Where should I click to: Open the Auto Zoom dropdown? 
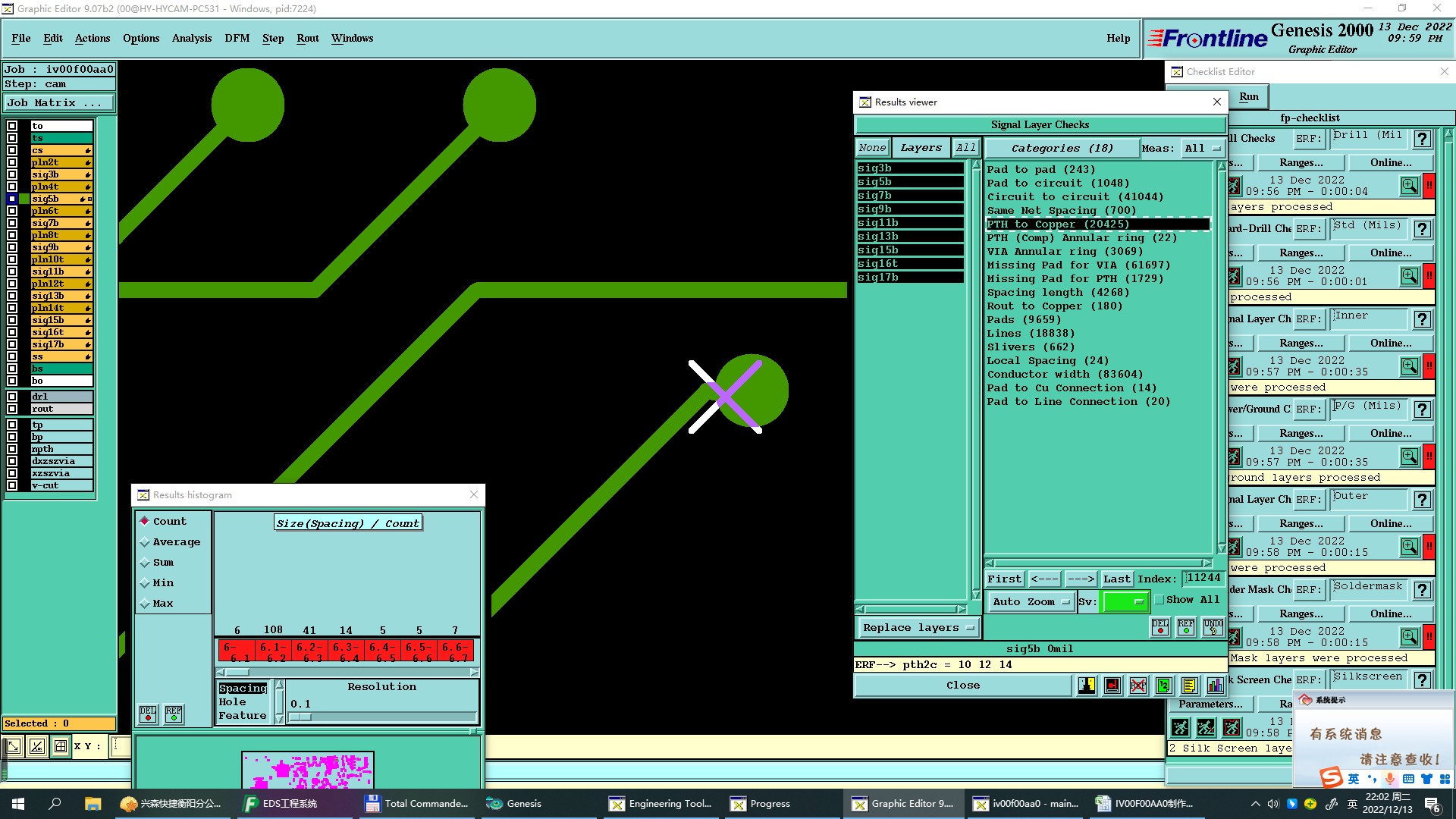pyautogui.click(x=1031, y=601)
